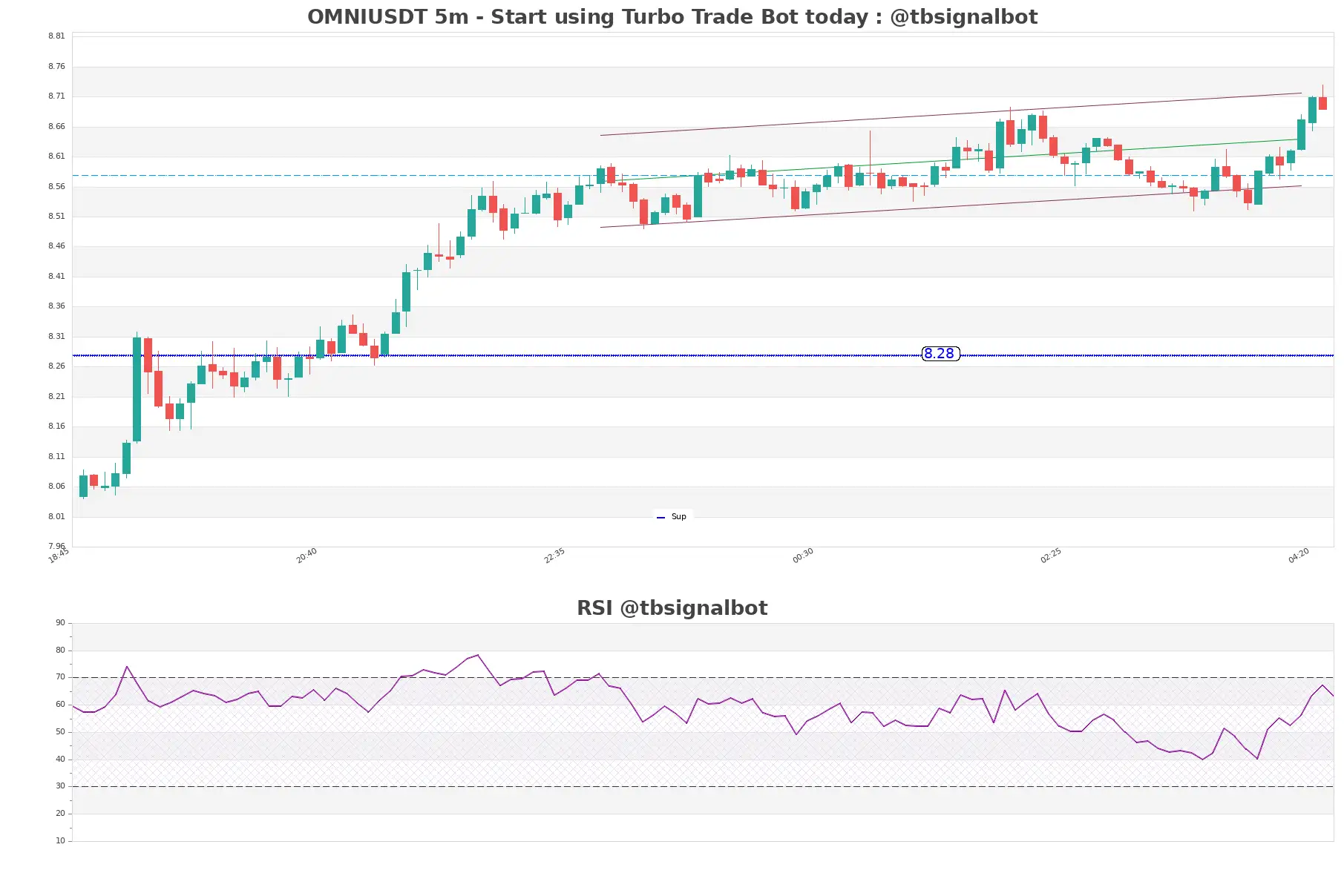Click the 8.36 price axis label
This screenshot has width=1344, height=896.
tap(56, 306)
